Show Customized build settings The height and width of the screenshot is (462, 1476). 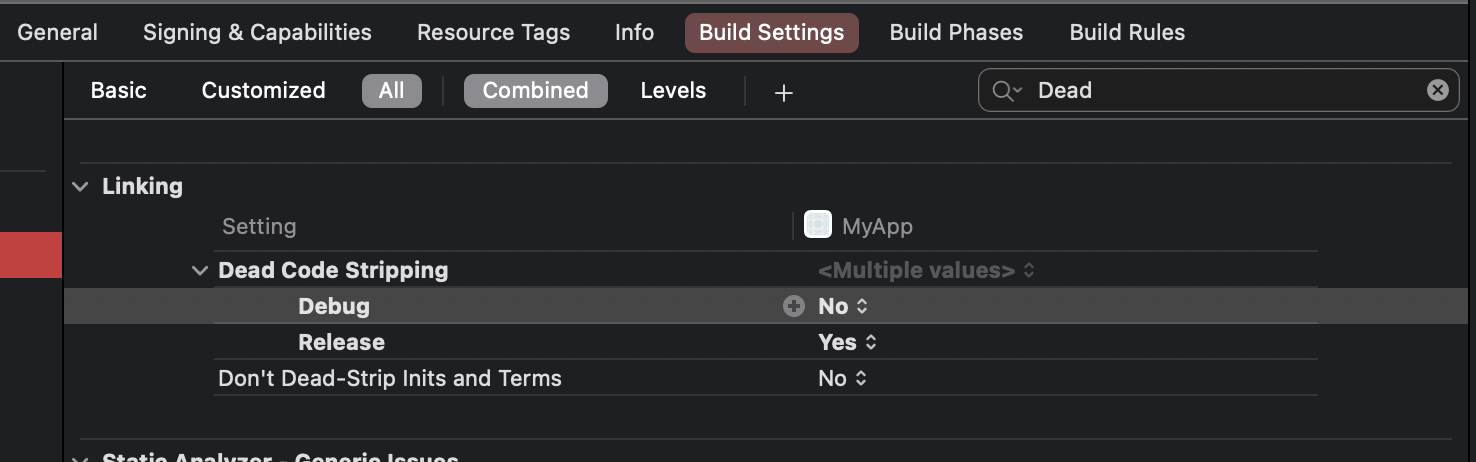coord(263,90)
